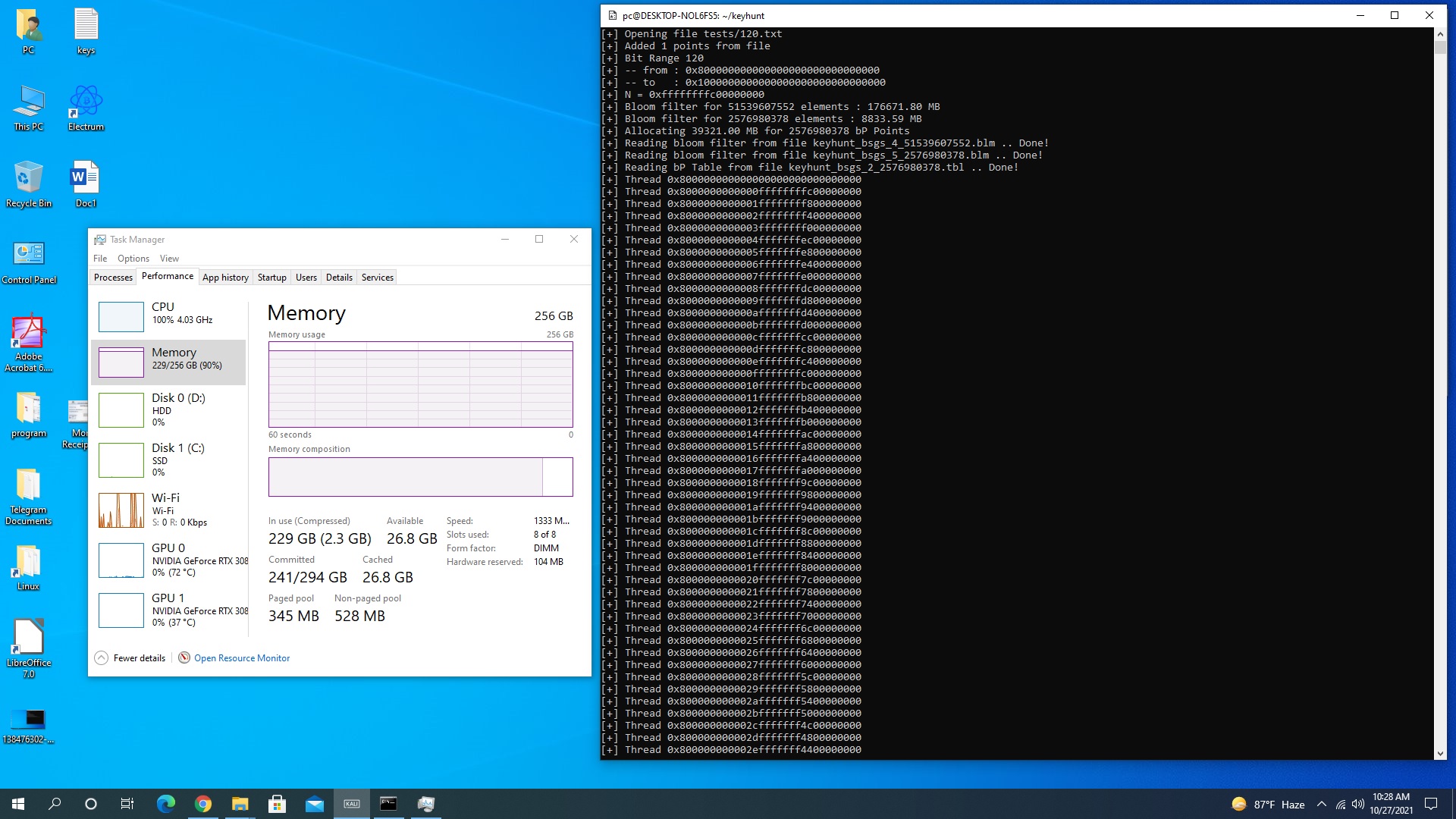Open the Options menu in Task Manager

[x=133, y=259]
